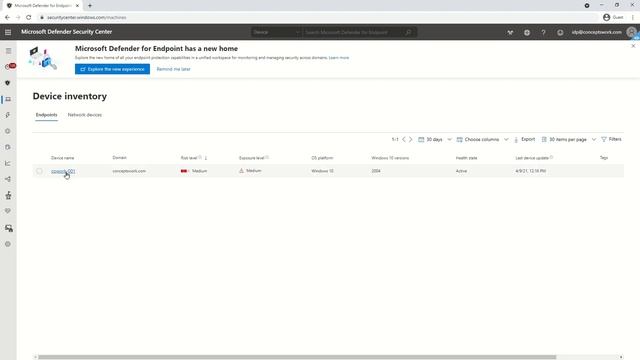Screen dimensions: 640x360
Task: Click the Device name column header
Action: (x=62, y=158)
